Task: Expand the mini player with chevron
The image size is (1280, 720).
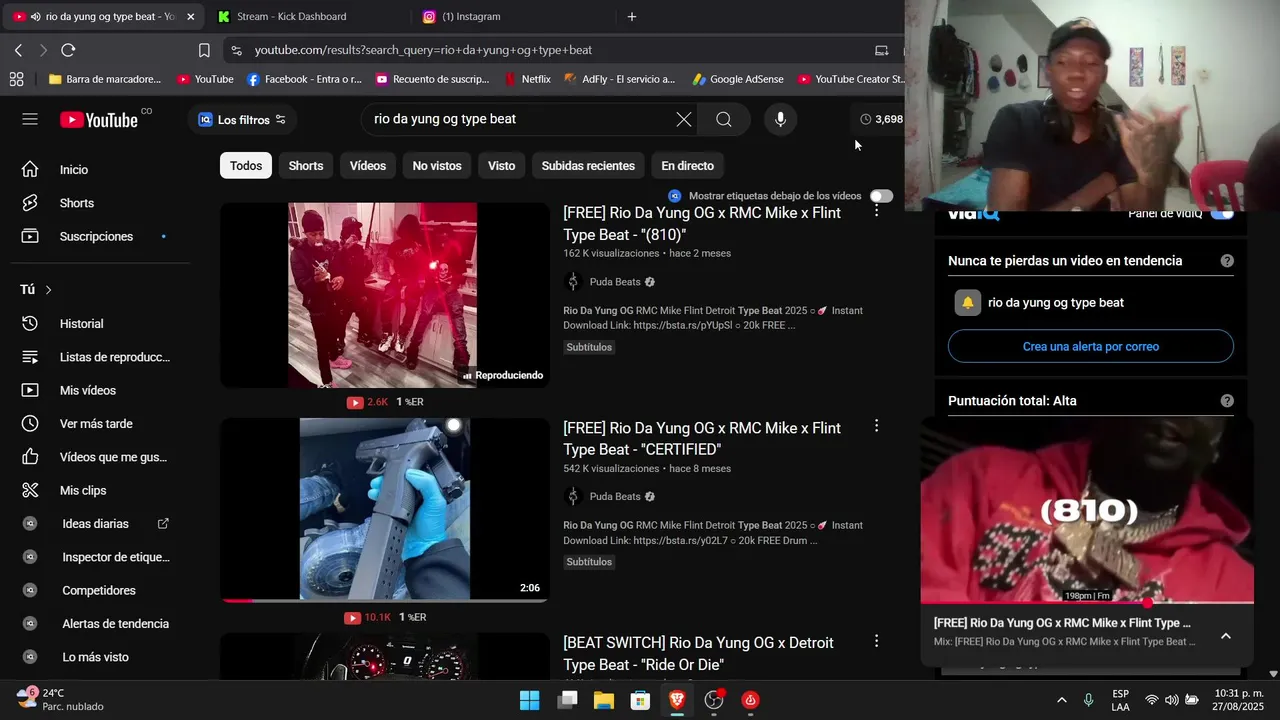Action: pyautogui.click(x=1226, y=636)
